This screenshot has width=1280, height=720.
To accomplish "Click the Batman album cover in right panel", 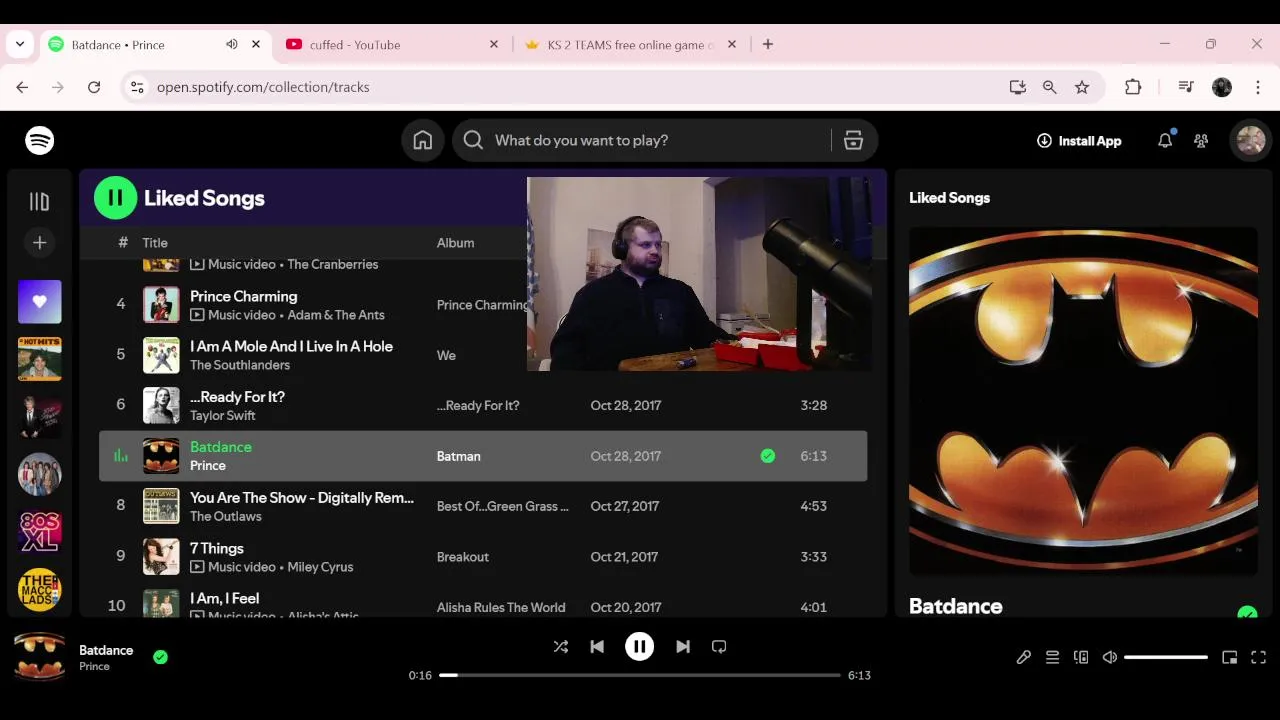I will point(1083,401).
